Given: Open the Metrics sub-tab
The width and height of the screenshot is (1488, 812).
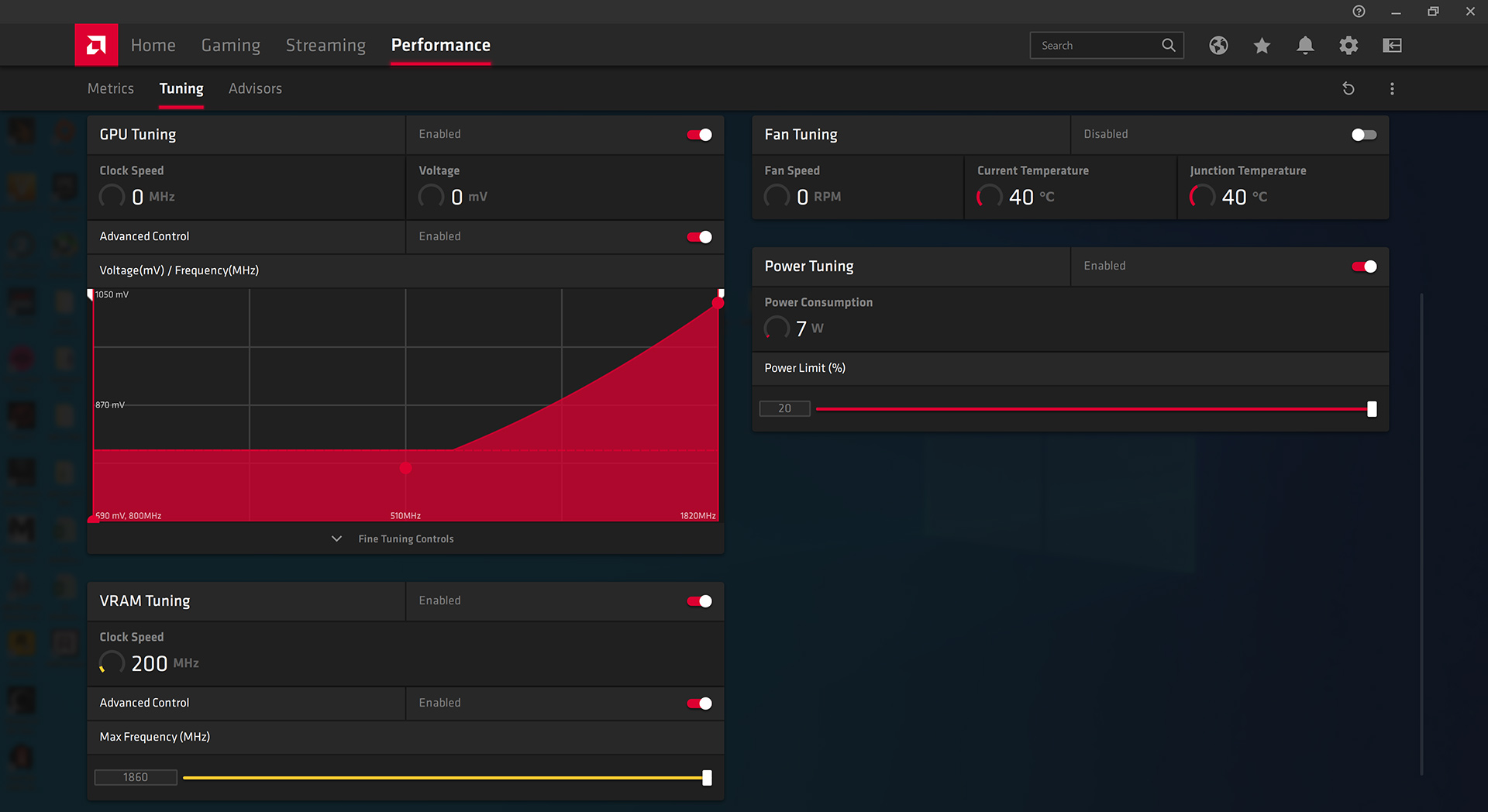Looking at the screenshot, I should point(111,88).
